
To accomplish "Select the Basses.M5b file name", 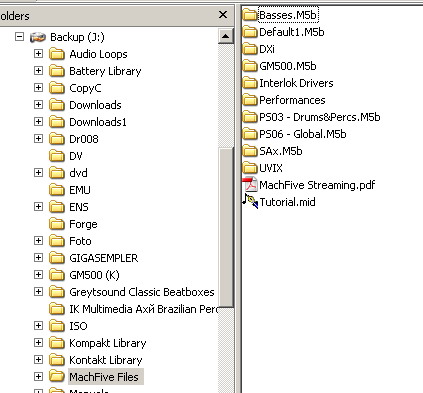I will coord(288,15).
